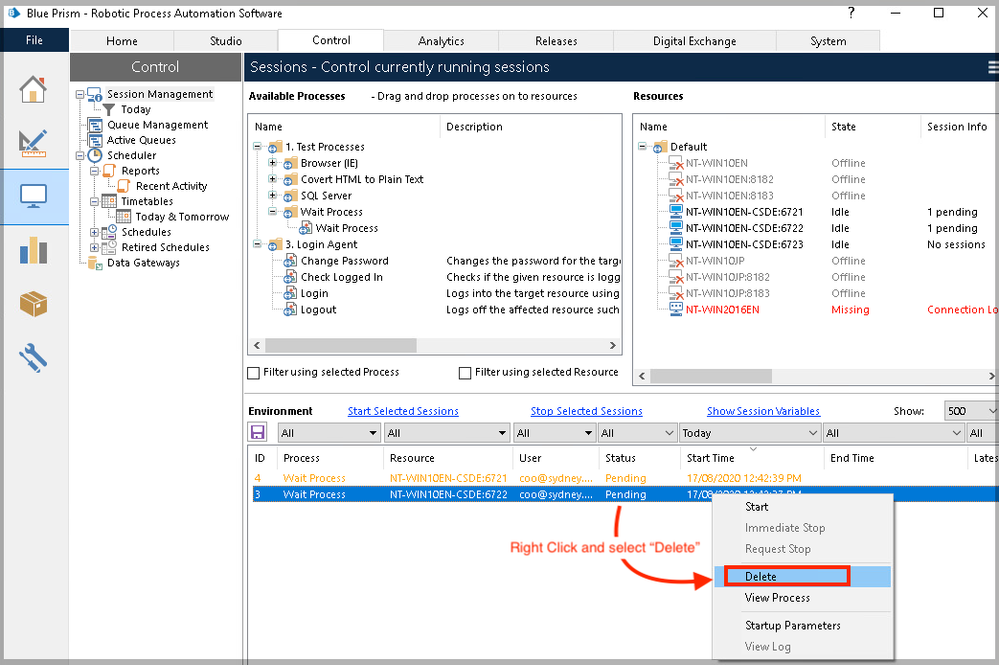
Task: Select Queue Management in the Control tree
Action: [157, 125]
